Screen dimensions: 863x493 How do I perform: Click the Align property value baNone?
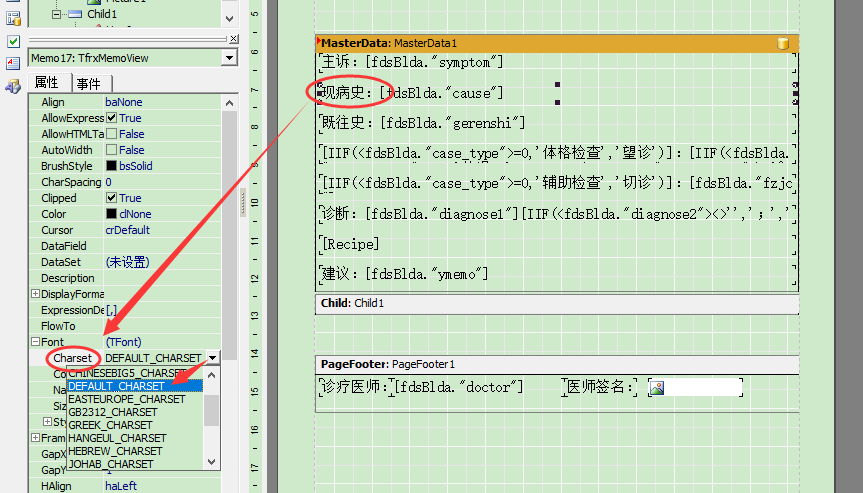tap(124, 102)
